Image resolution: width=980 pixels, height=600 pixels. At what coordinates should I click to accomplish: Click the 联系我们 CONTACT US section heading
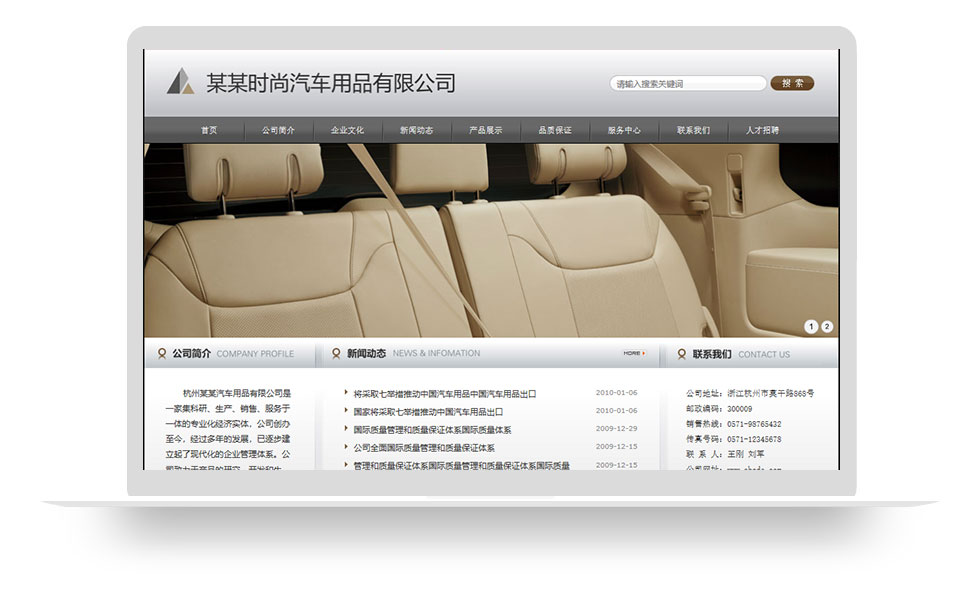pos(741,354)
